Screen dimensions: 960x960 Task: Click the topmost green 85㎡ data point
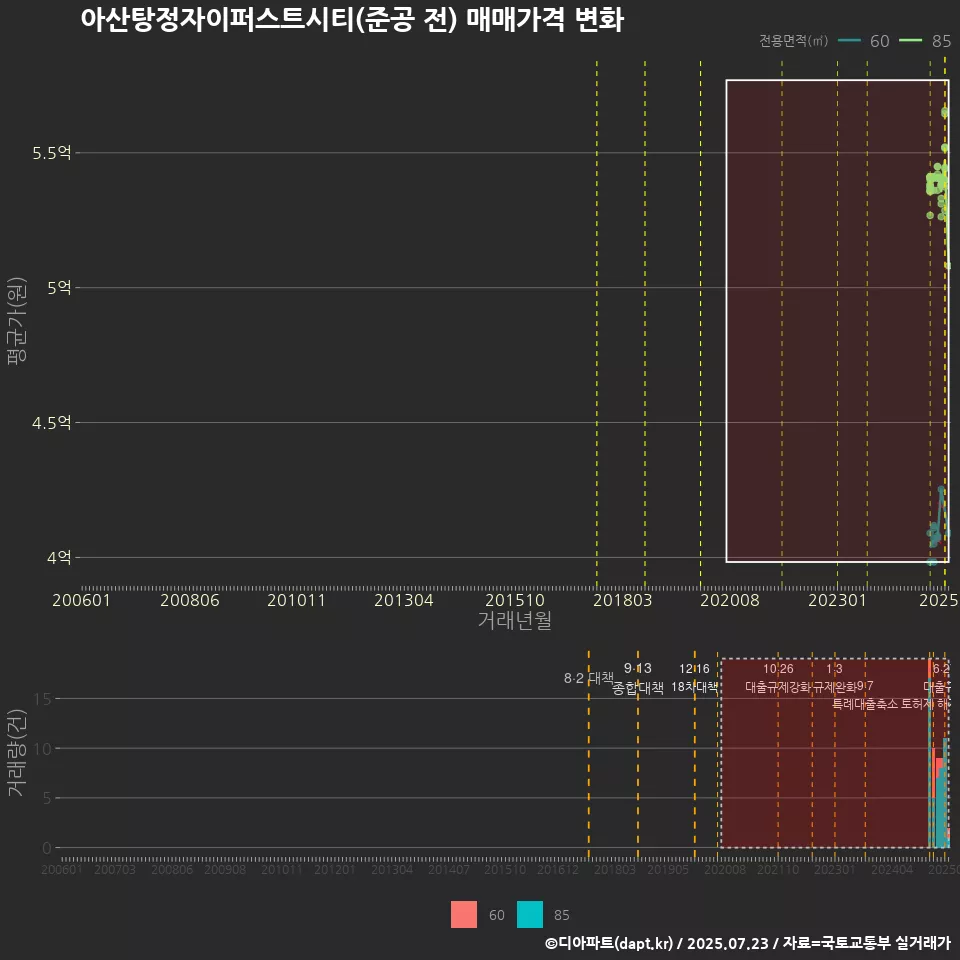945,112
